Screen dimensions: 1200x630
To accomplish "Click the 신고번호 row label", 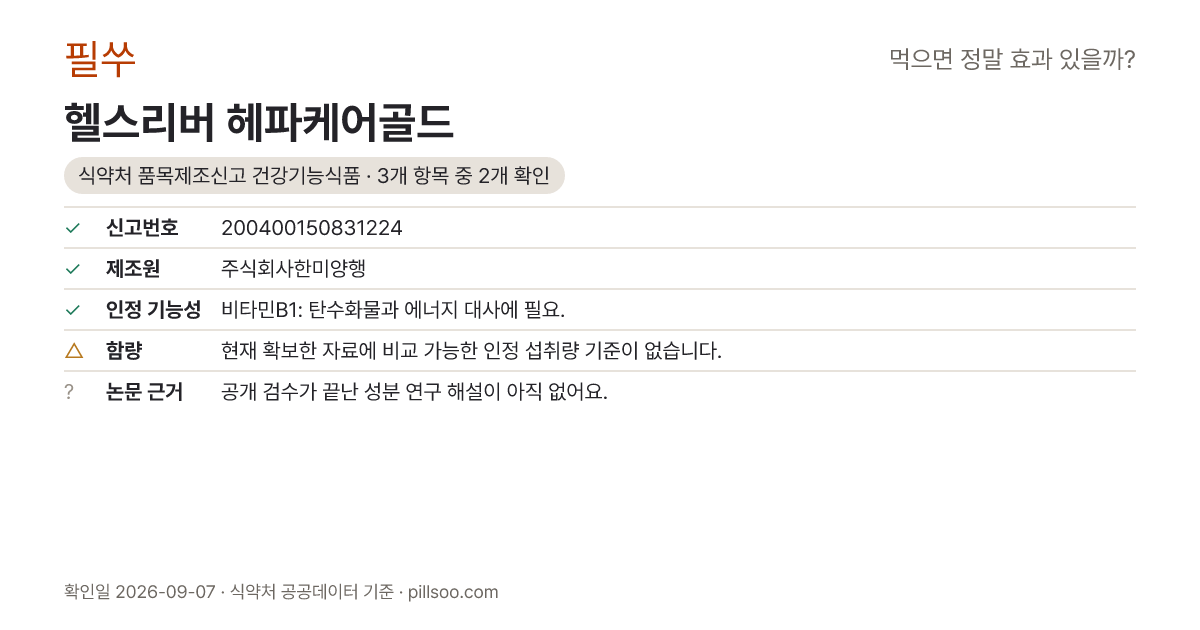I will click(x=142, y=228).
